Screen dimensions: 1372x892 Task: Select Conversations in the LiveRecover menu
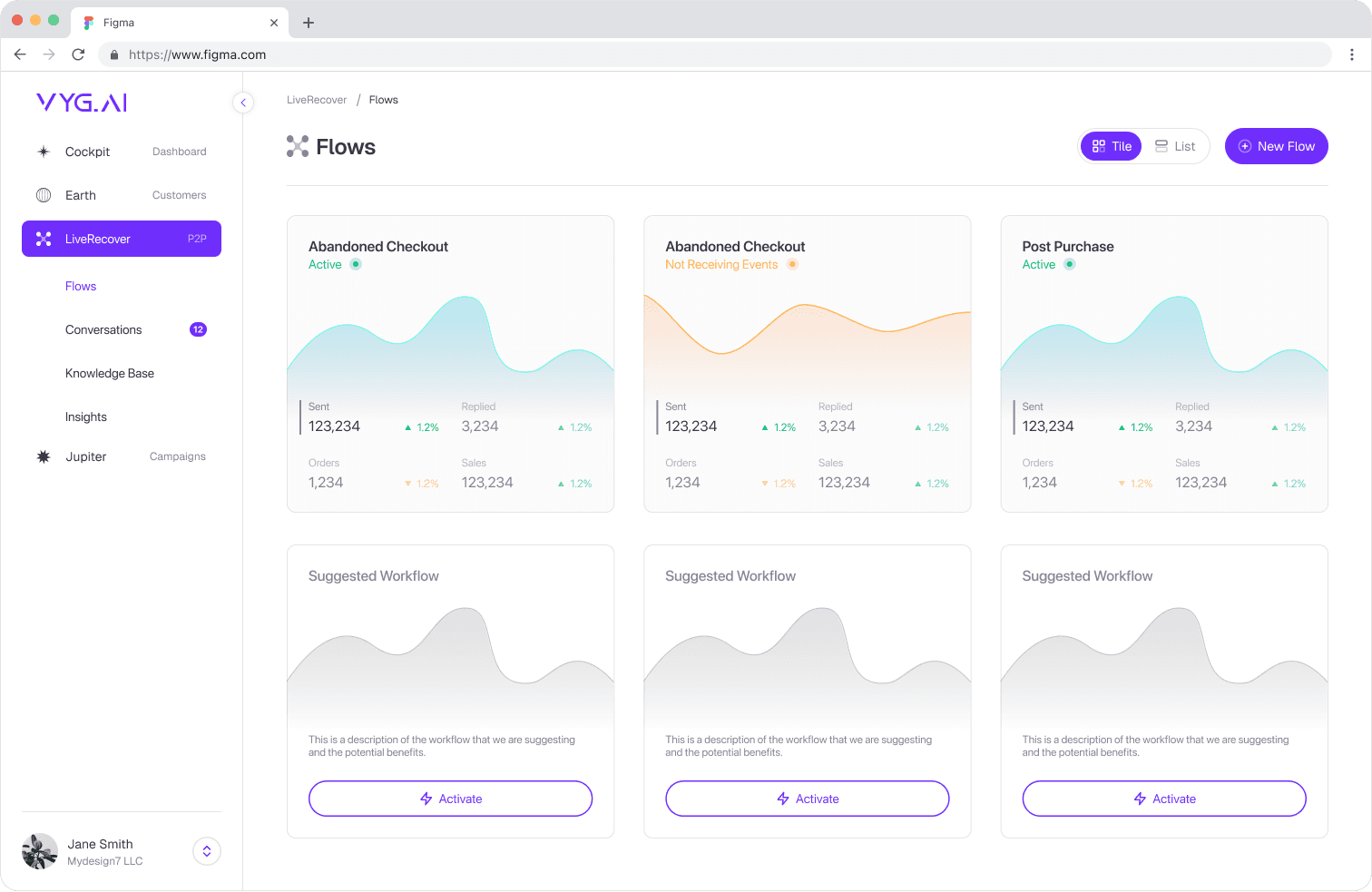[x=103, y=329]
